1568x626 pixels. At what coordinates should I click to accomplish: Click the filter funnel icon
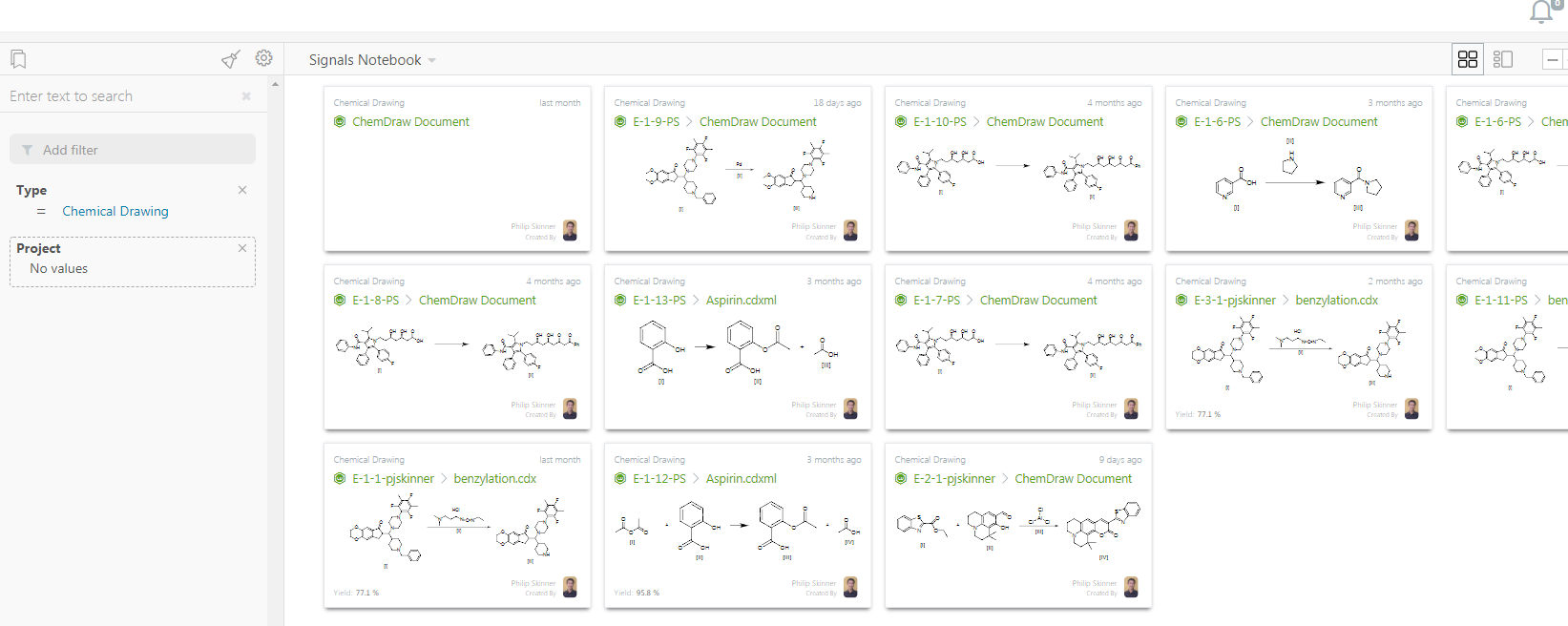tap(27, 150)
